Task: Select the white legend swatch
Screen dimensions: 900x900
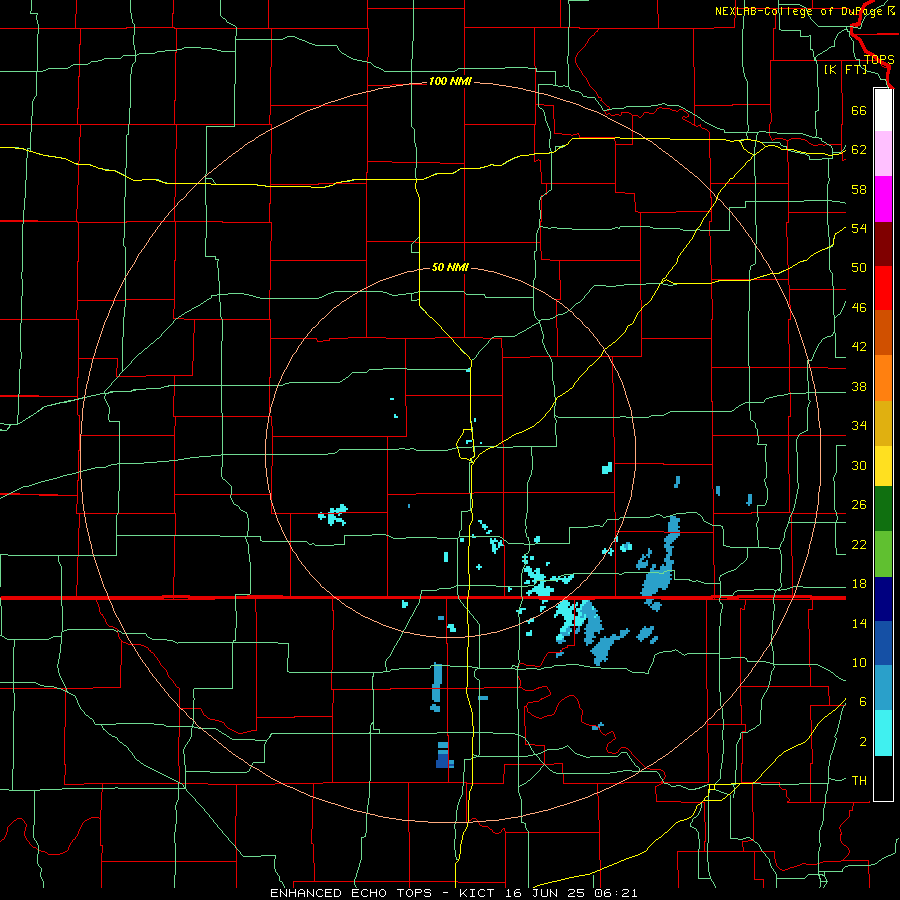Action: click(x=883, y=110)
